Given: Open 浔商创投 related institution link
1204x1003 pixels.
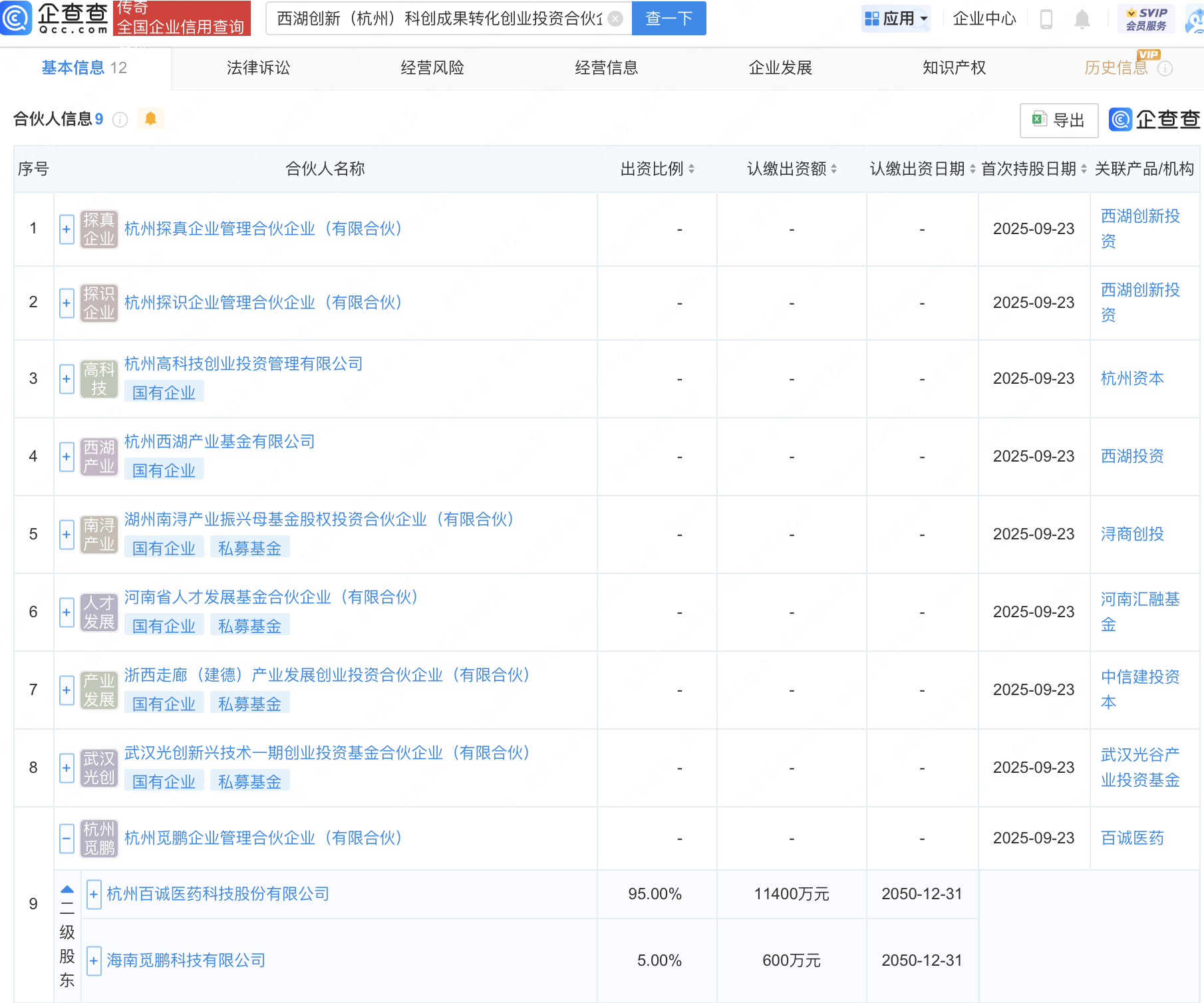Looking at the screenshot, I should click(1132, 534).
